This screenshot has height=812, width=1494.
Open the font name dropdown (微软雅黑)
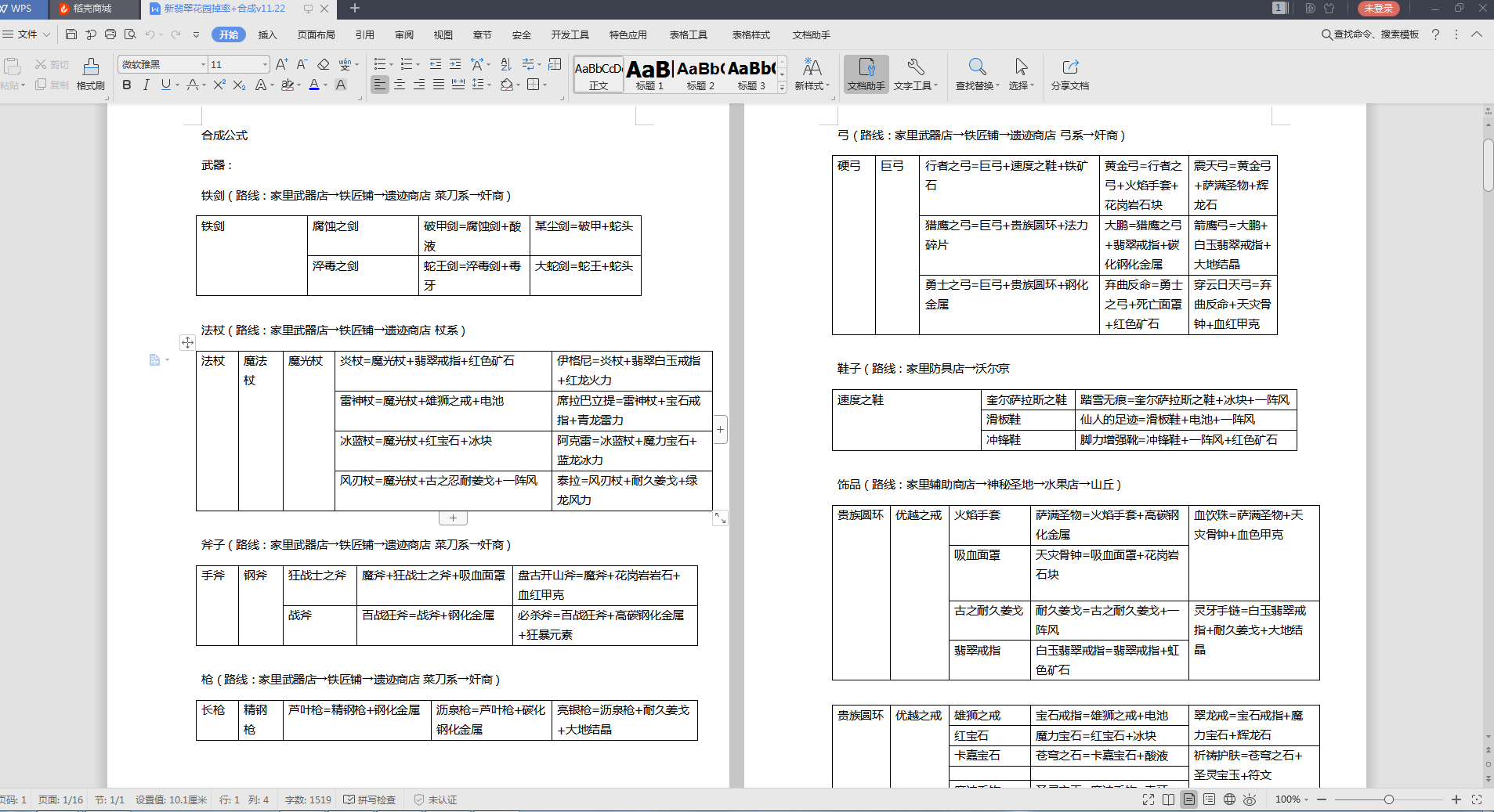click(x=203, y=64)
